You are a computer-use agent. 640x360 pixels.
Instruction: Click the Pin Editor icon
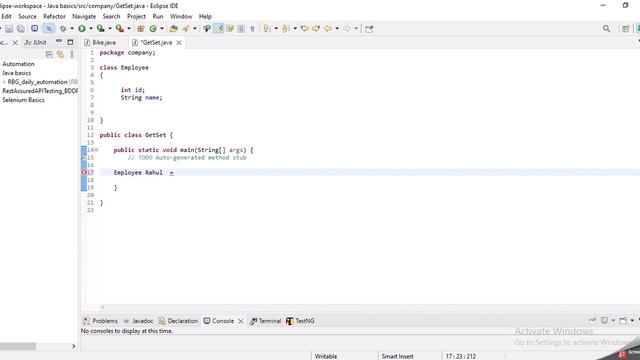[x=369, y=29]
